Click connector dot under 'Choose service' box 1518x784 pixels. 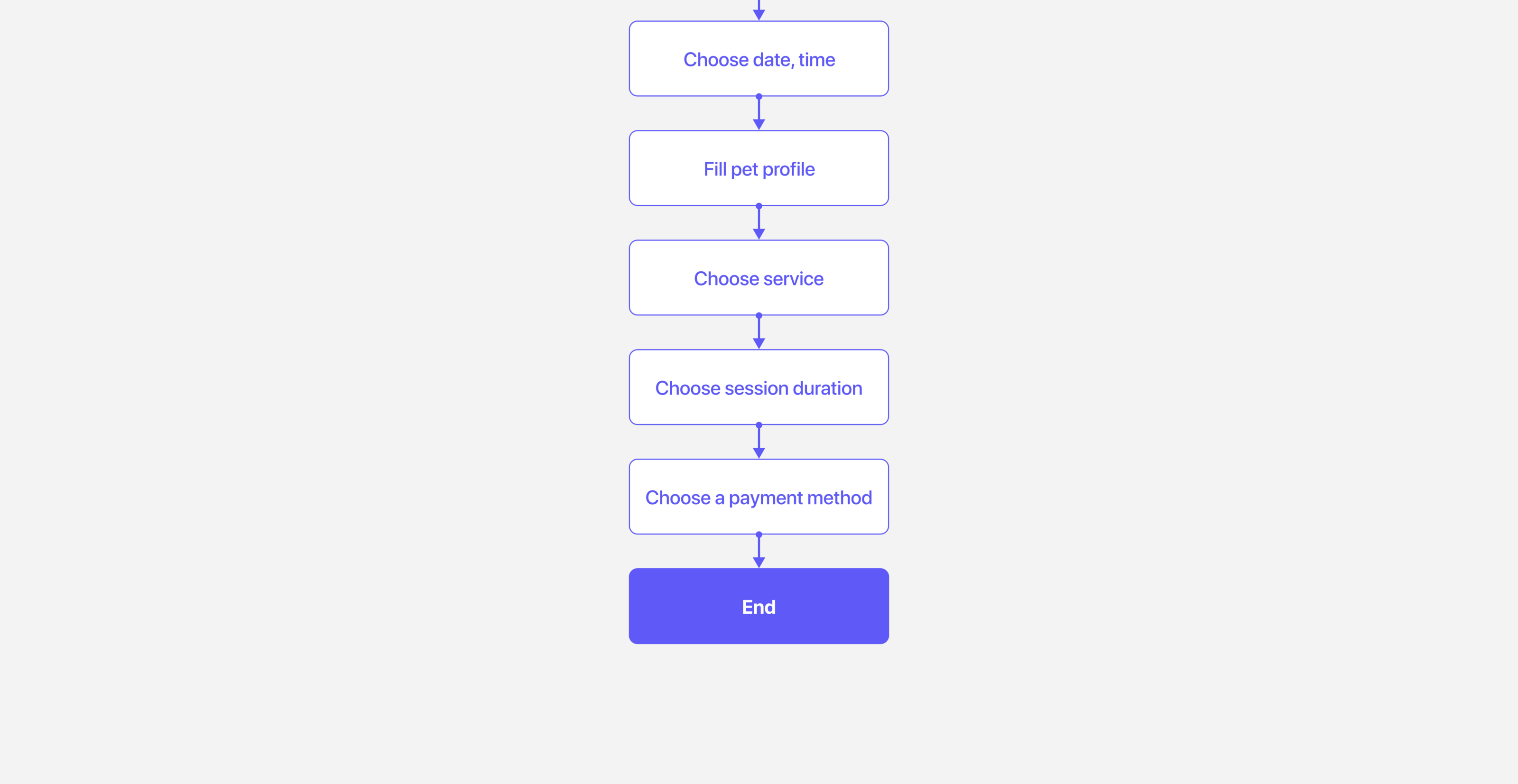(x=759, y=316)
